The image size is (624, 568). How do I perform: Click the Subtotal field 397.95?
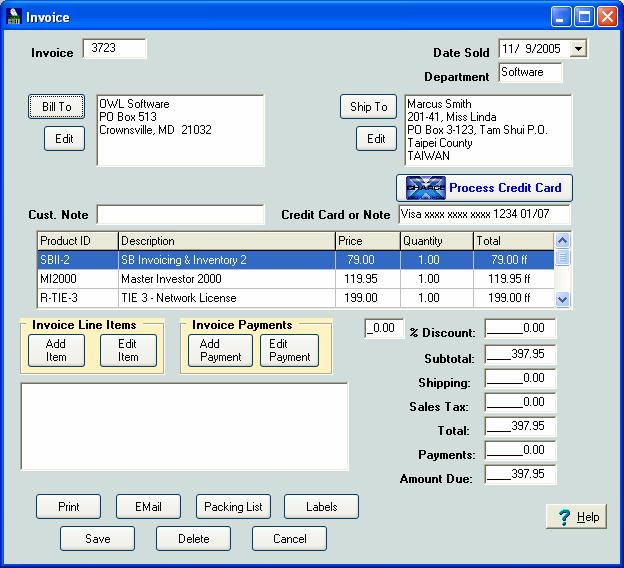coord(520,354)
